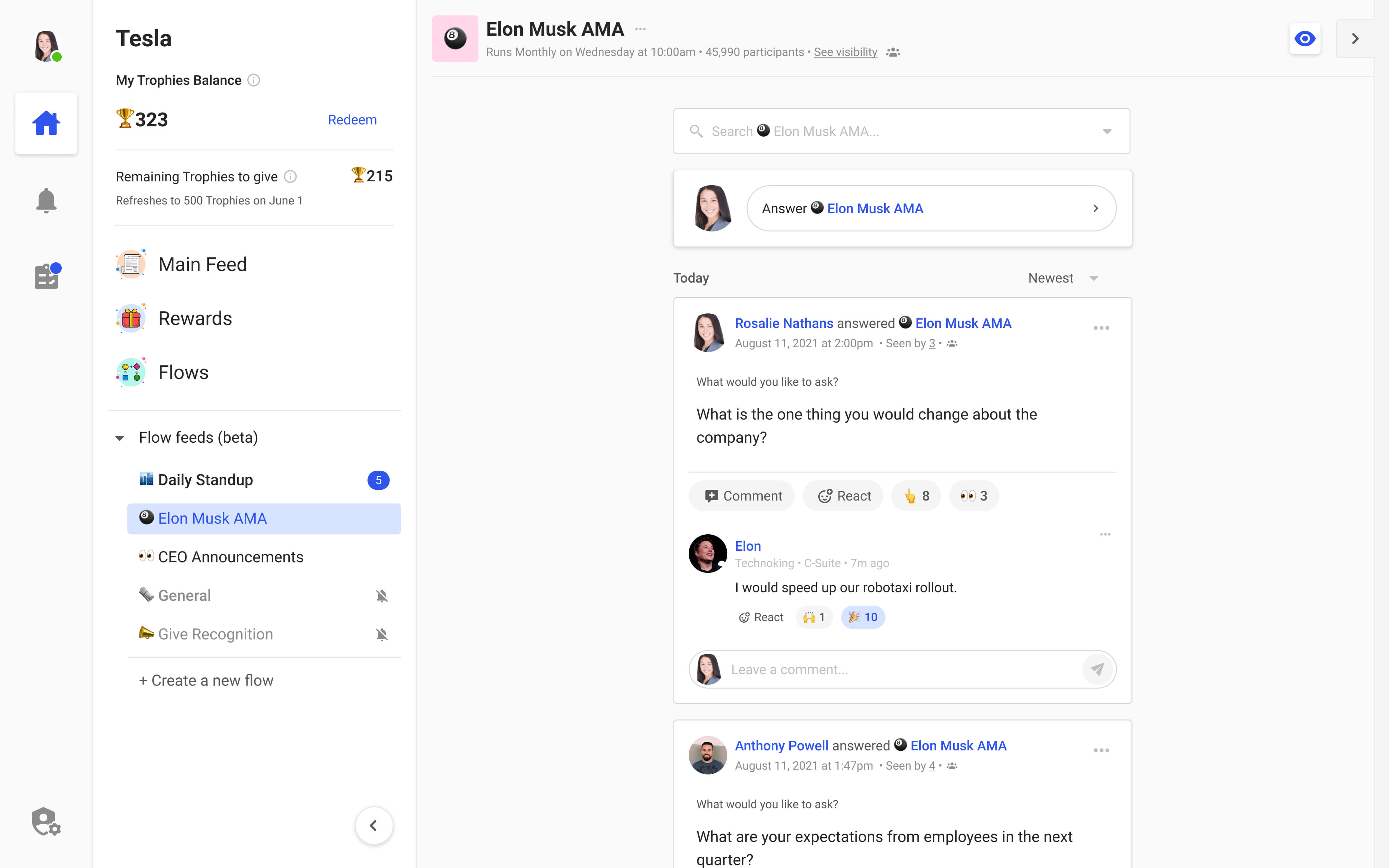Viewport: 1389px width, 868px height.
Task: Open the notifications bell in left rail
Action: 46,200
